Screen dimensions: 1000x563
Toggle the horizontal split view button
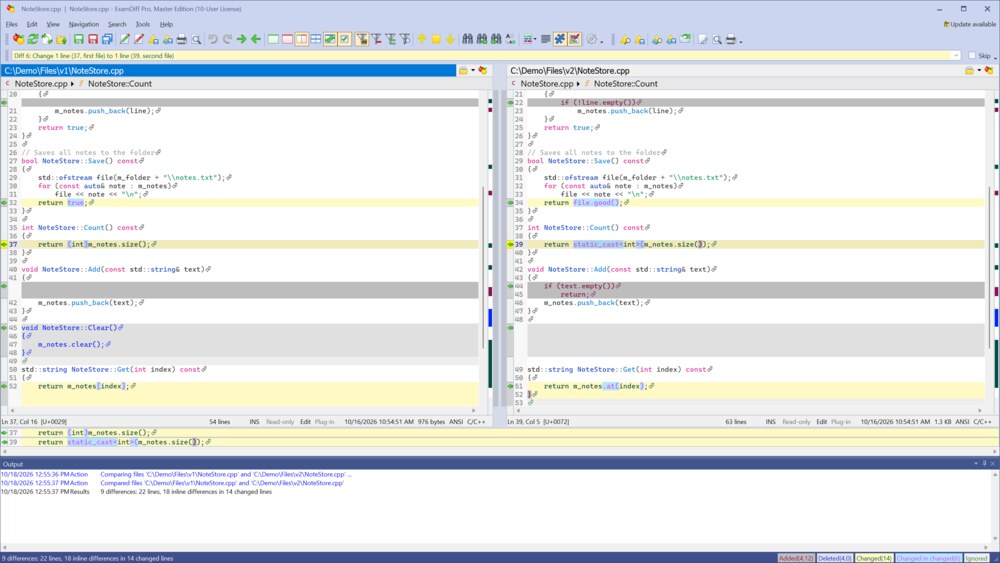pos(316,40)
